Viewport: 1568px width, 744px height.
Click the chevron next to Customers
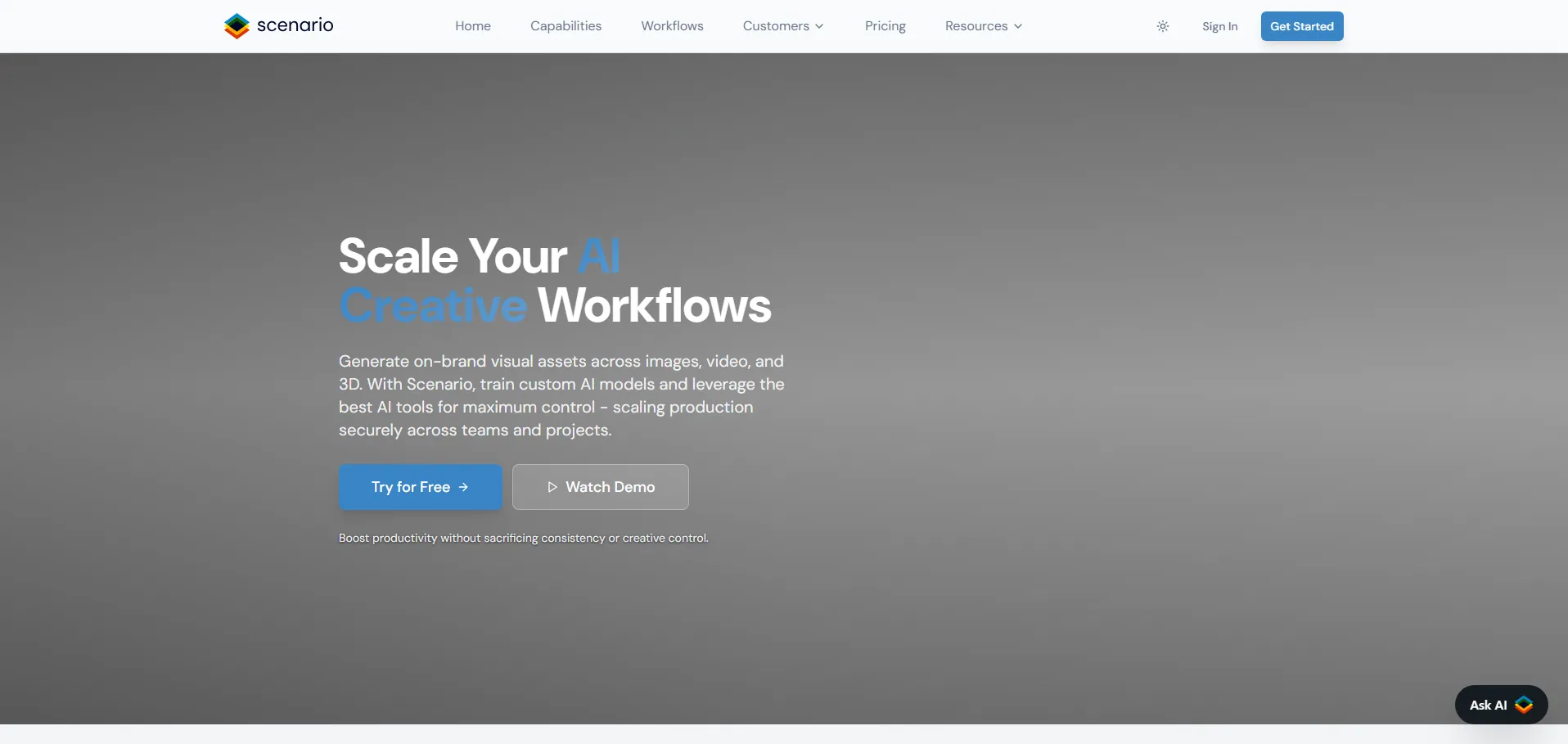tap(819, 26)
